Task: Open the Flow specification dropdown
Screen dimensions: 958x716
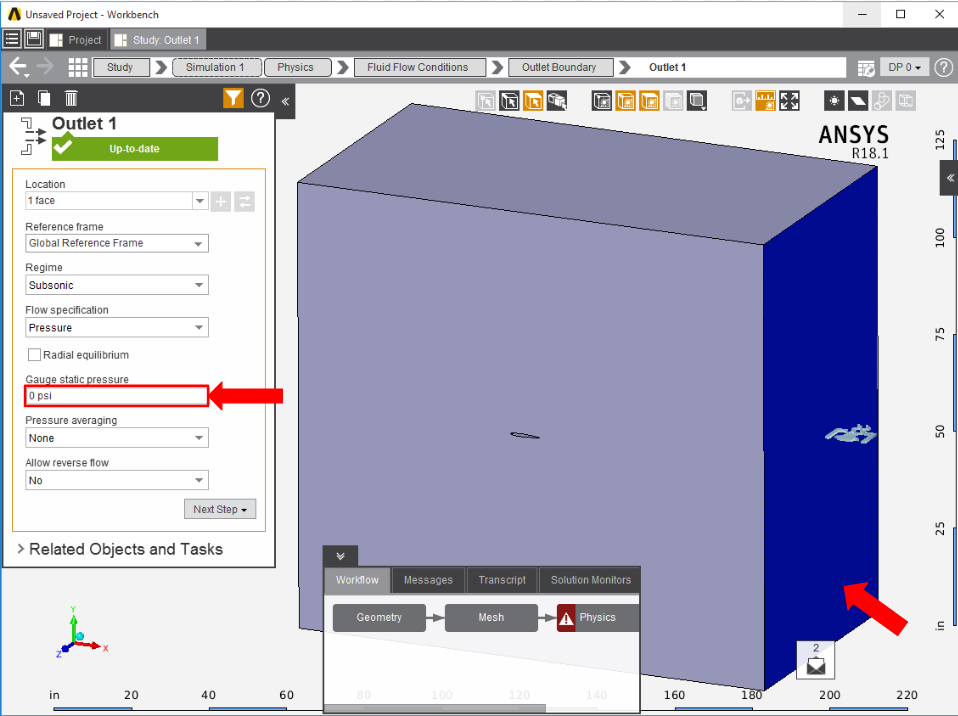Action: (x=117, y=327)
